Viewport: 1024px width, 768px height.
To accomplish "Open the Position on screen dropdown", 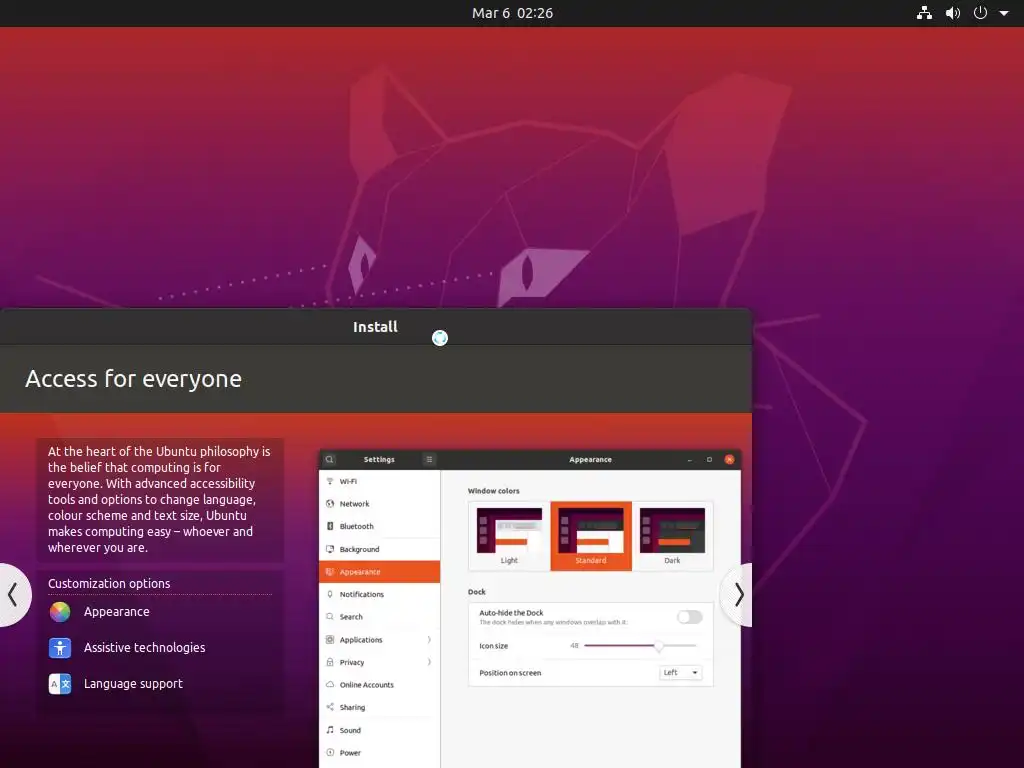I will coord(680,673).
